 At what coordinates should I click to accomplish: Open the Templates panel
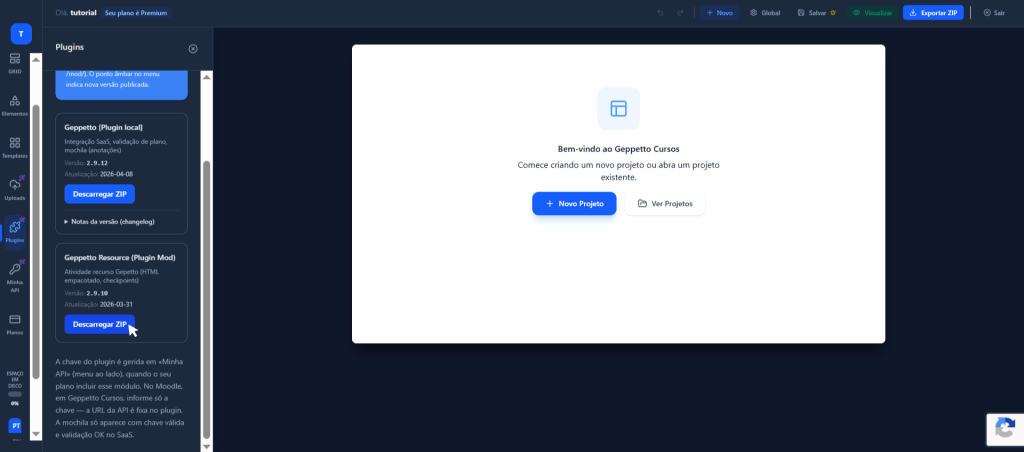[x=15, y=147]
